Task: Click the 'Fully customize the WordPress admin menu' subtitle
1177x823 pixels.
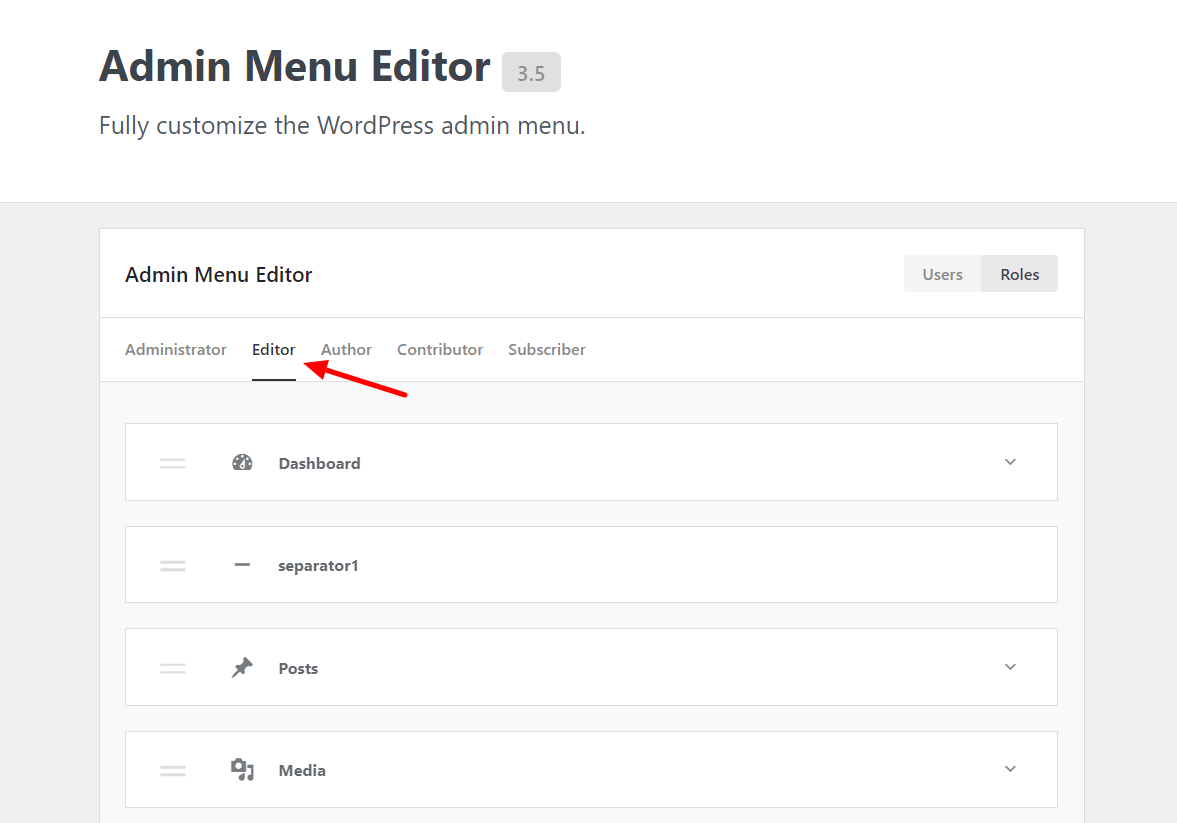Action: tap(342, 125)
